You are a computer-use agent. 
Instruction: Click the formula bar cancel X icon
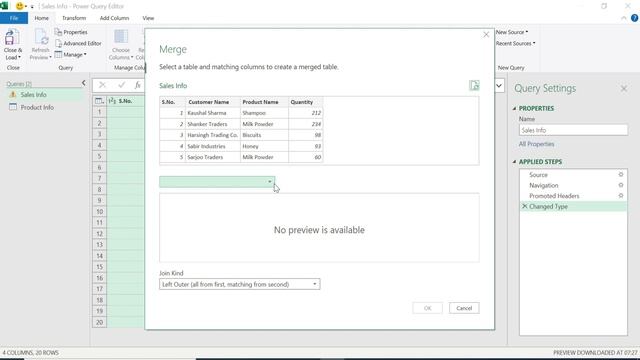(102, 85)
